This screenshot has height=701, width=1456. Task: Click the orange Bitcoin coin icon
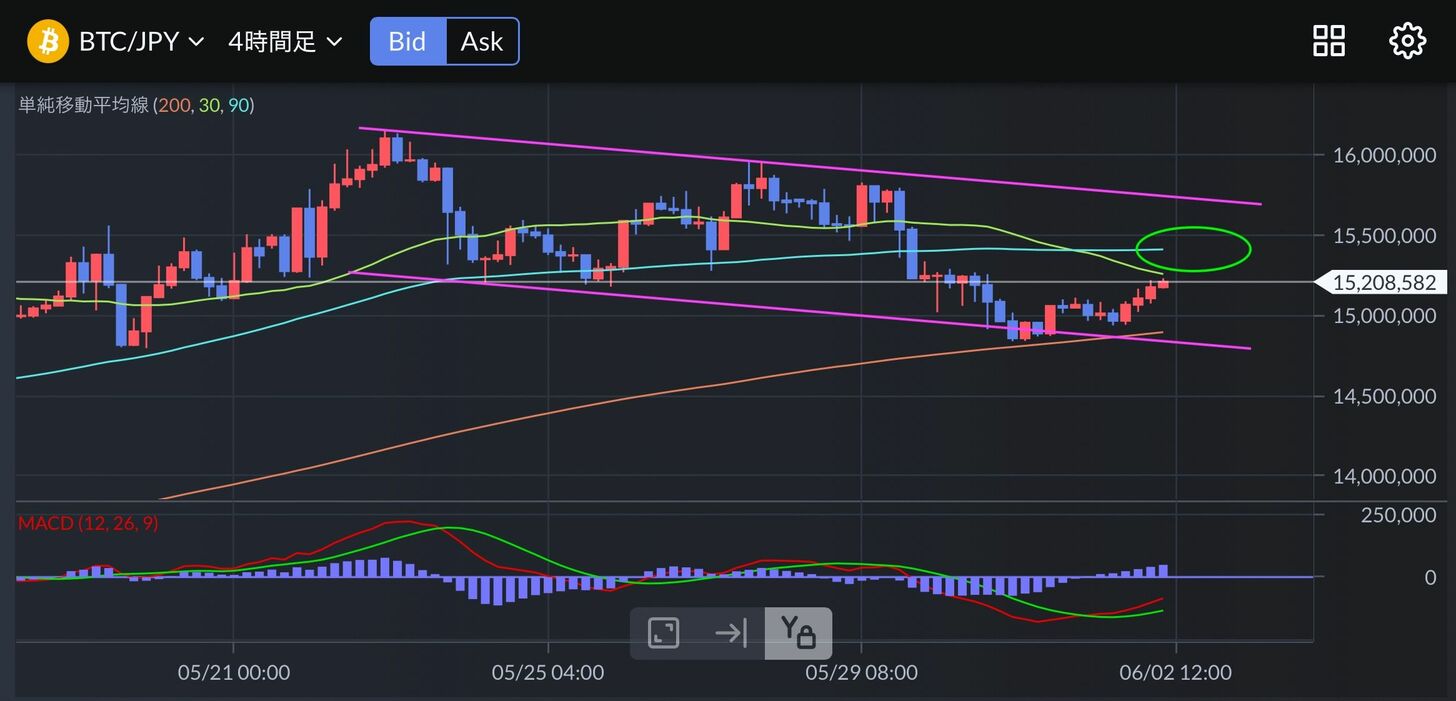pyautogui.click(x=47, y=42)
